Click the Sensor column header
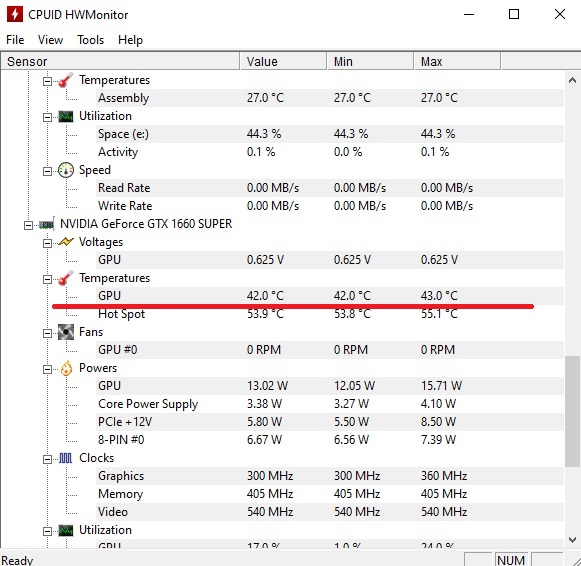Image resolution: width=581 pixels, height=566 pixels. coord(120,61)
